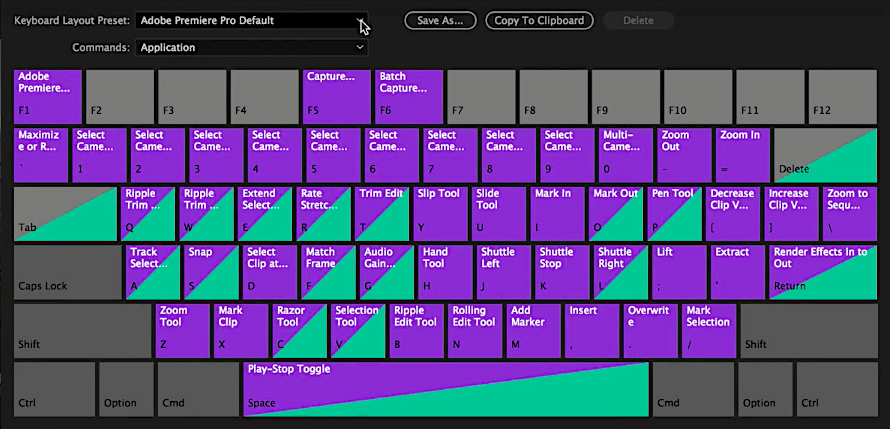Screen dimensions: 890x429
Task: Select the left Ctrl modifier key
Action: (54, 389)
